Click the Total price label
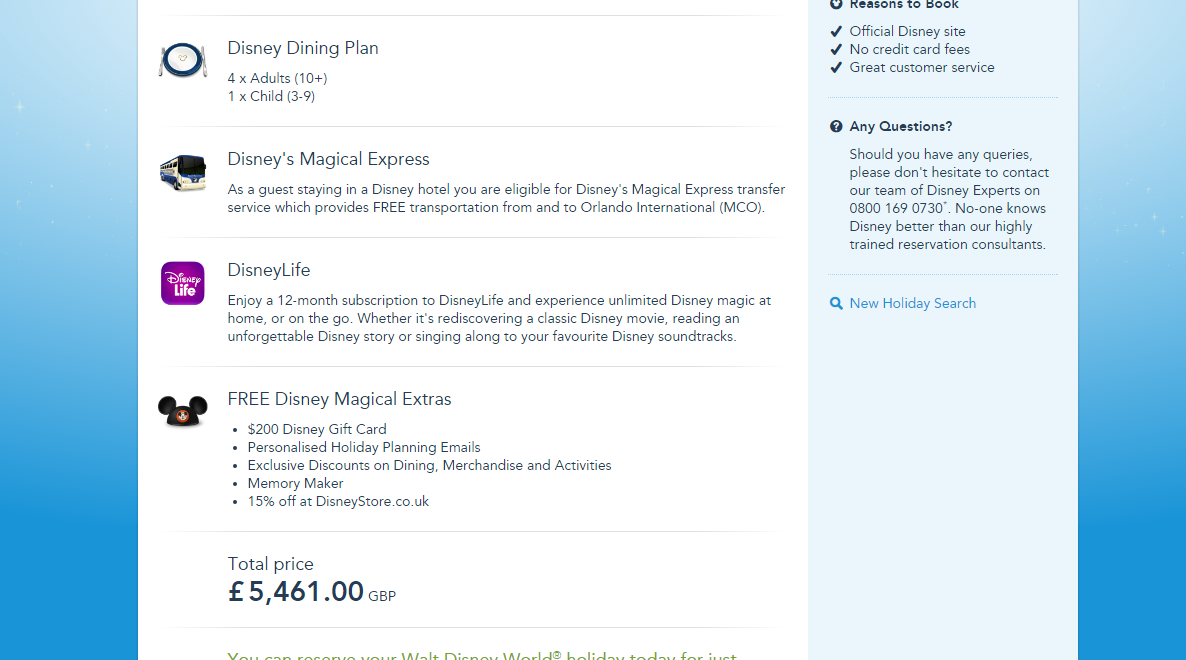Viewport: 1186px width, 660px height. 270,564
